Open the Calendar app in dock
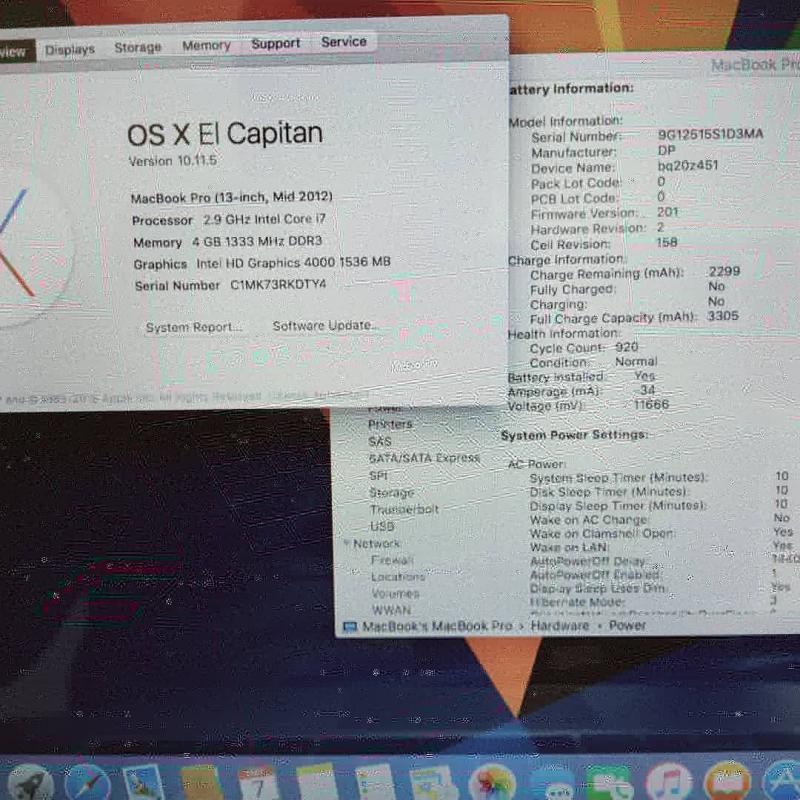The height and width of the screenshot is (800, 800). pyautogui.click(x=259, y=783)
